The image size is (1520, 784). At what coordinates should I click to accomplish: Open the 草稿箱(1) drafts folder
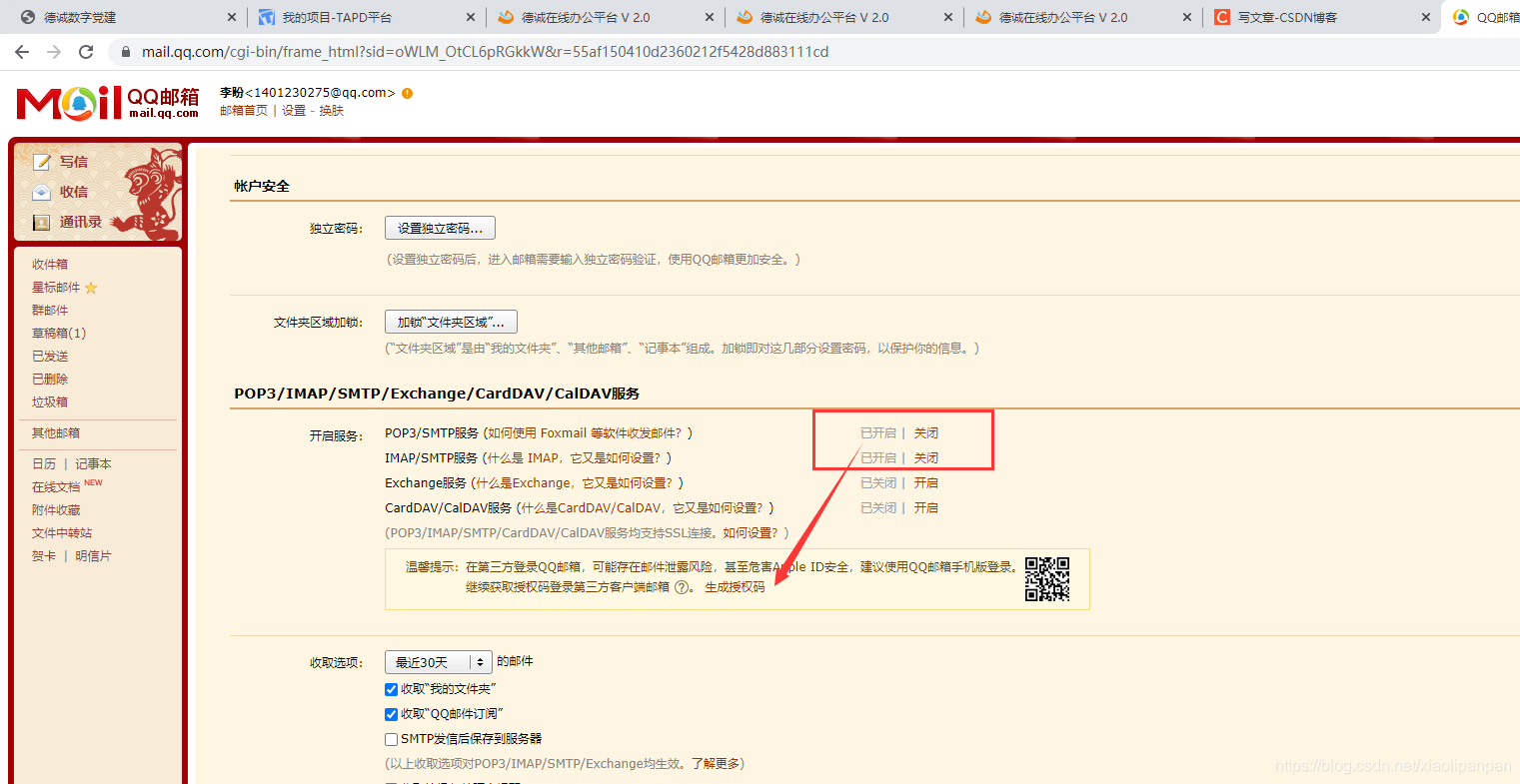tap(58, 332)
